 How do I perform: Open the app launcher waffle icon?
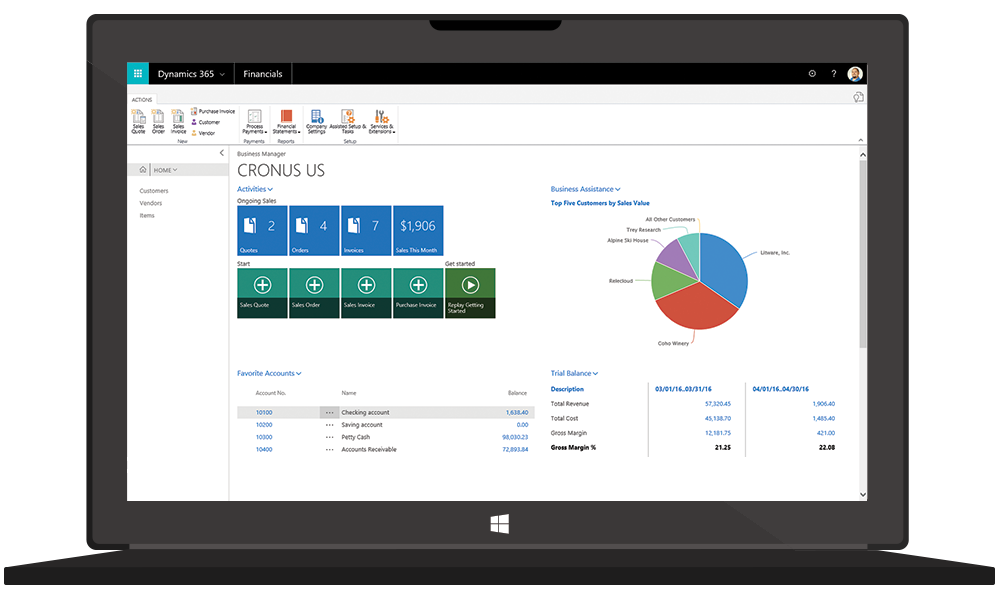click(x=138, y=73)
